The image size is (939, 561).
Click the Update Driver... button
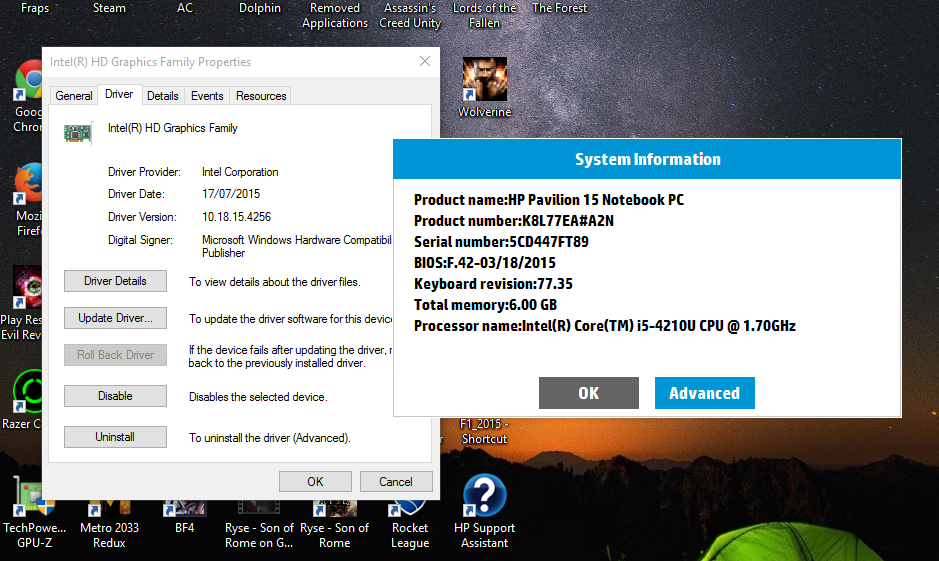(116, 318)
